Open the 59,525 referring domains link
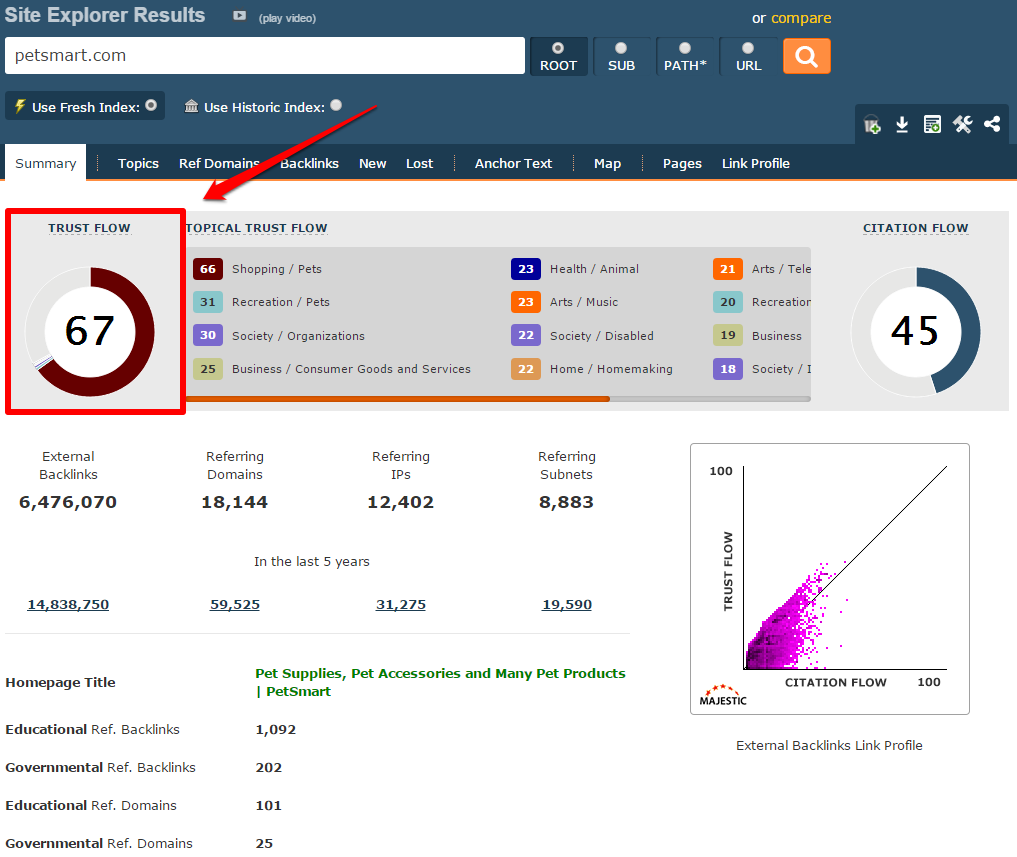Screen dimensions: 1017x857 pyautogui.click(x=235, y=605)
